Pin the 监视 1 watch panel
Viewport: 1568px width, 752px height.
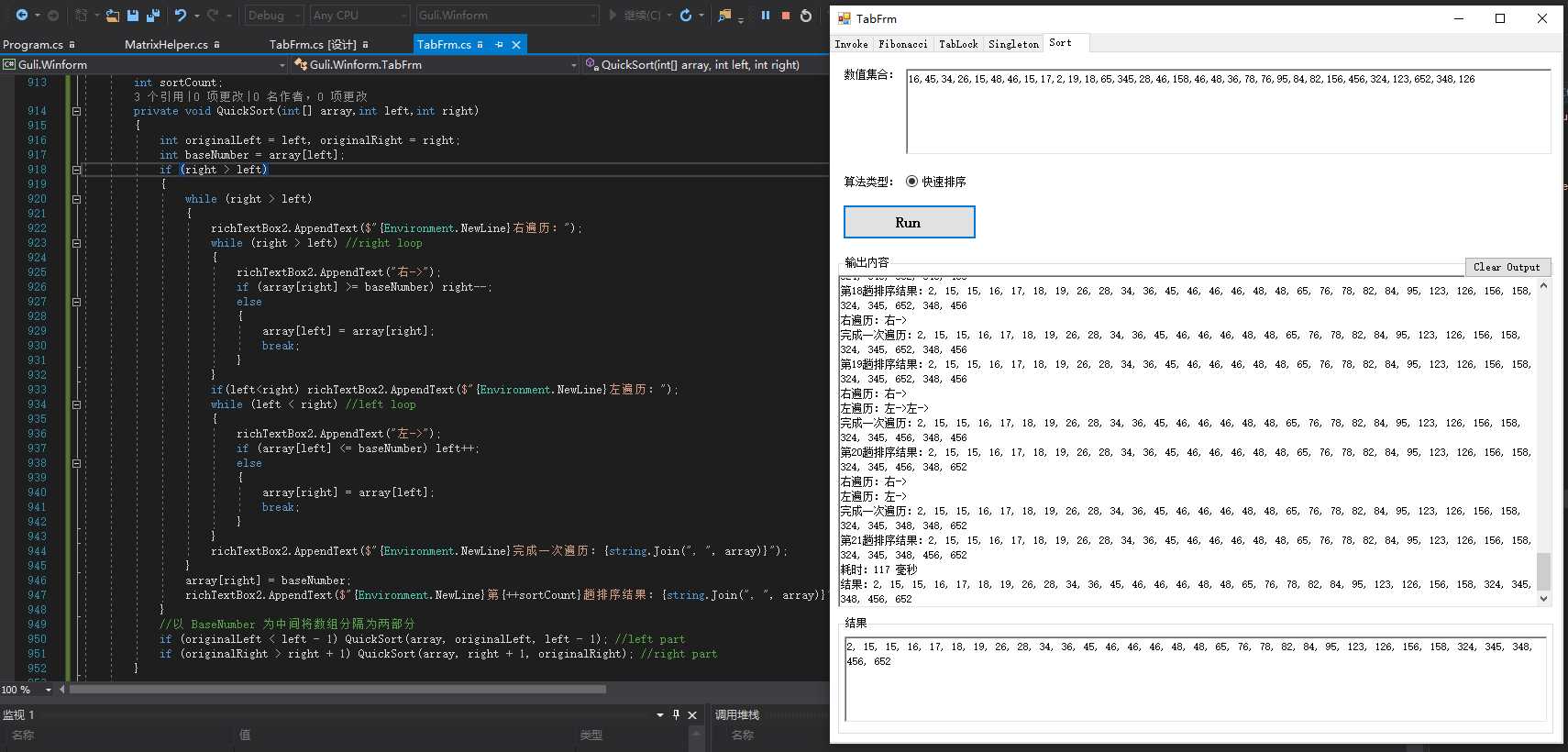pyautogui.click(x=676, y=714)
